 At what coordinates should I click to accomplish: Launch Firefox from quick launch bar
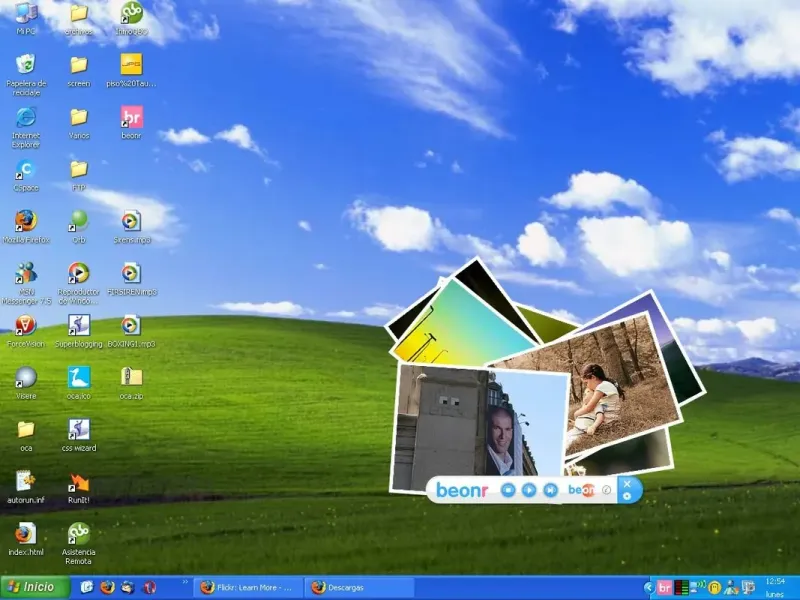click(x=107, y=588)
